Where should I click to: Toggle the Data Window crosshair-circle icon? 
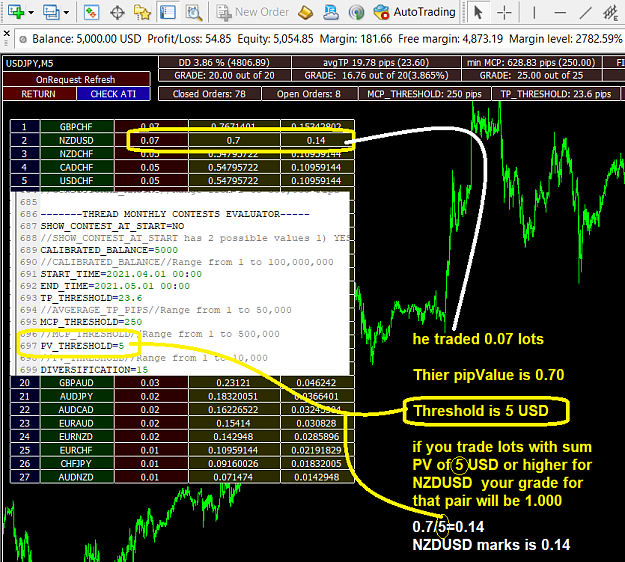[117, 13]
